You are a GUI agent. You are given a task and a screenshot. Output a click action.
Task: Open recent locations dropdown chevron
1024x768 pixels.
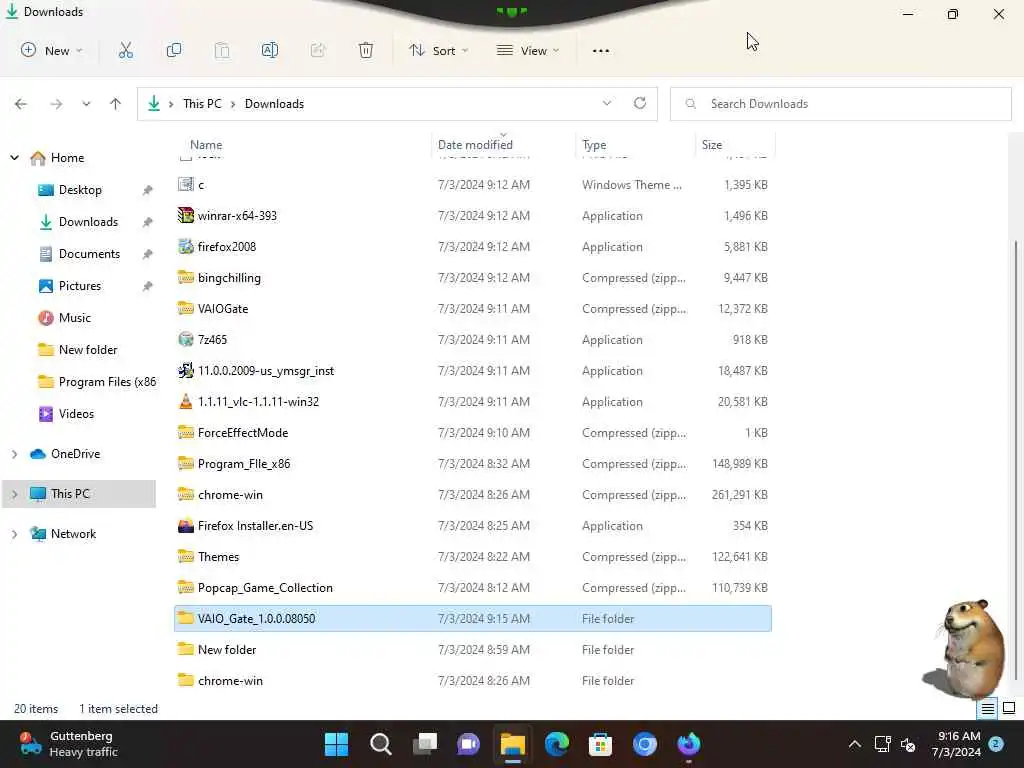(86, 104)
